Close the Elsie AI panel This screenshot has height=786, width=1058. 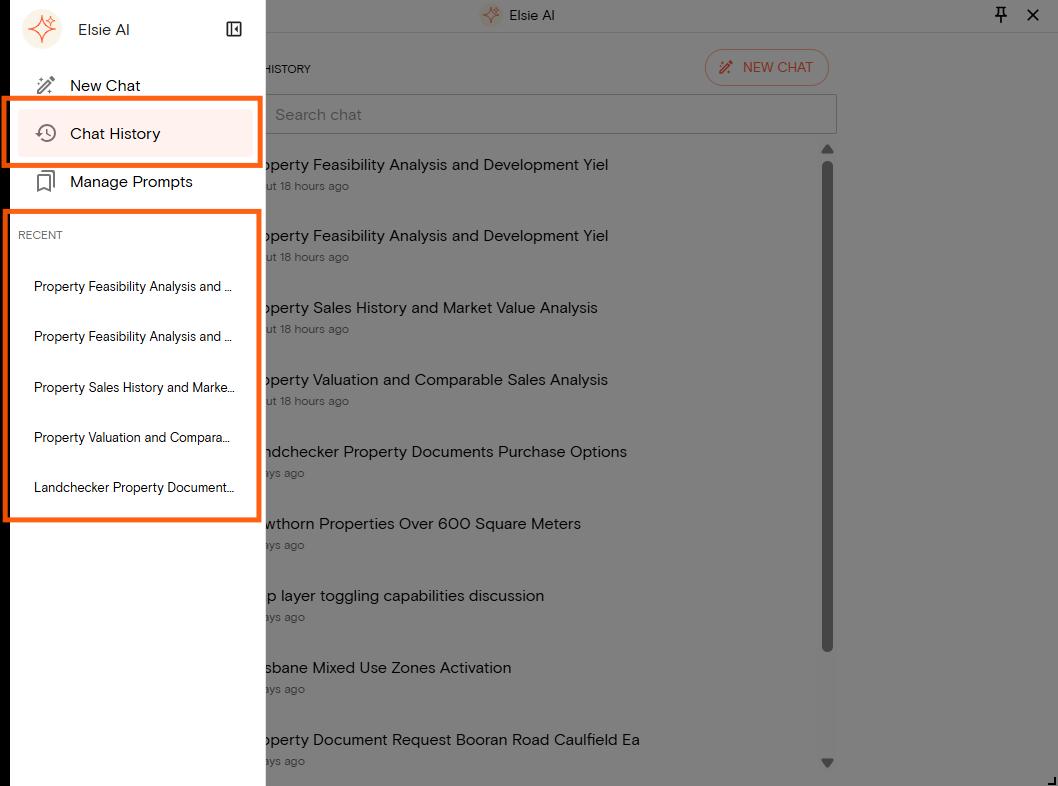[1032, 15]
